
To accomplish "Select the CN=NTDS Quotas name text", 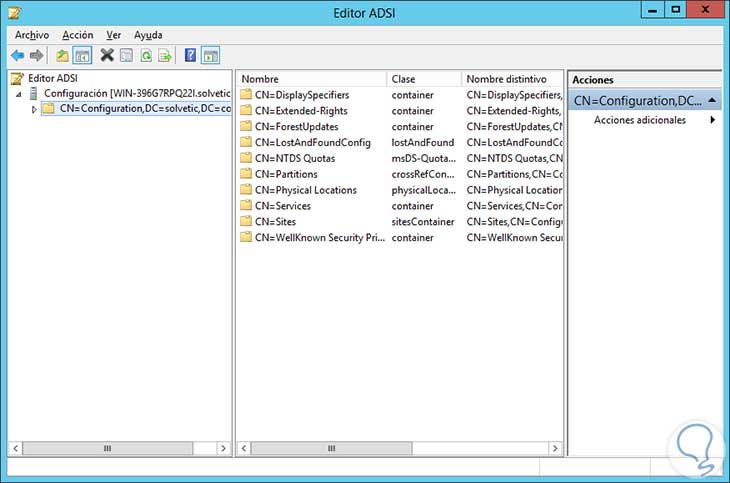I will click(x=295, y=158).
